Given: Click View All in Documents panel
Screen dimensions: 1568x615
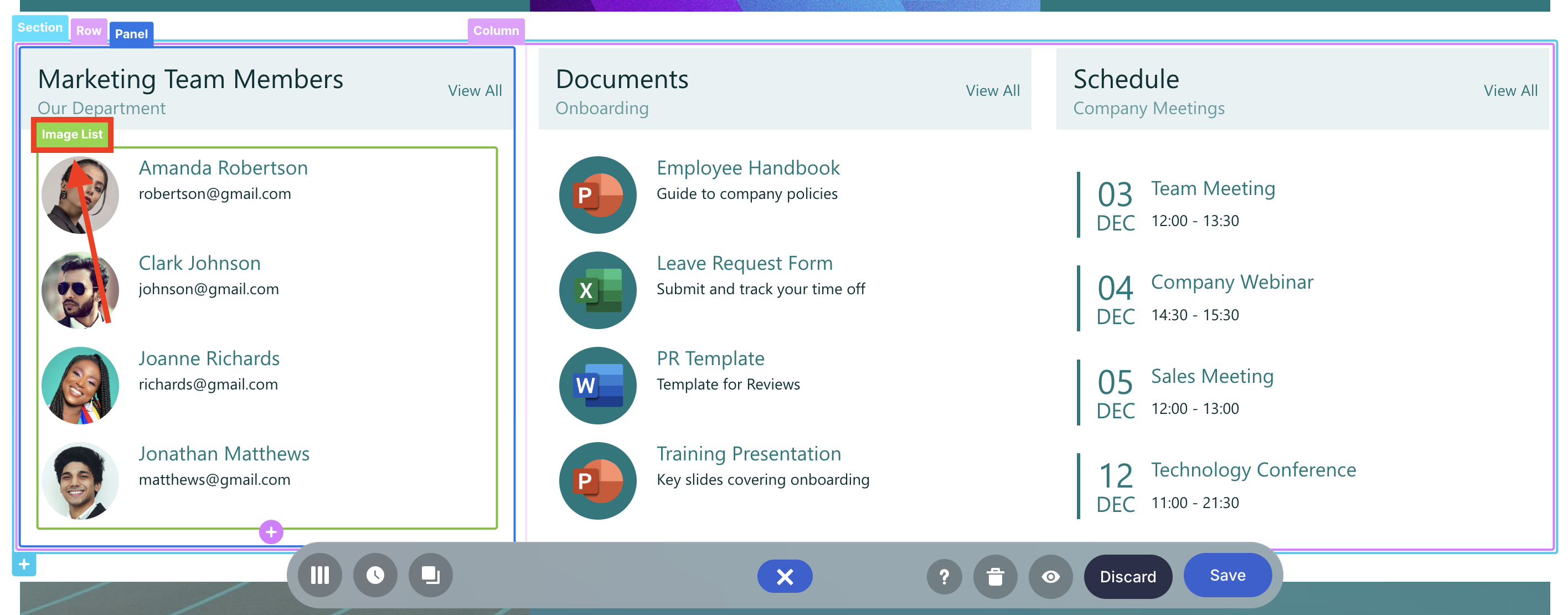Looking at the screenshot, I should pyautogui.click(x=992, y=91).
